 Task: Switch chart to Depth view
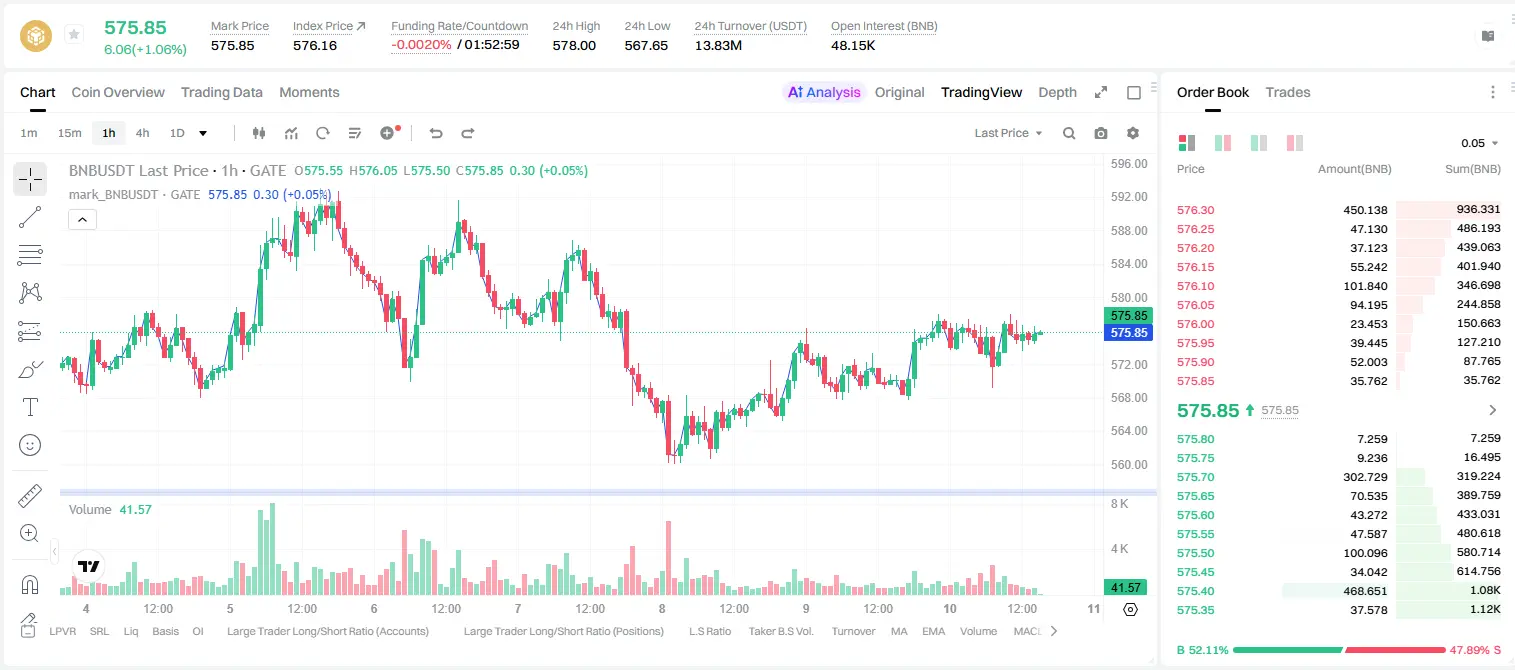point(1057,92)
